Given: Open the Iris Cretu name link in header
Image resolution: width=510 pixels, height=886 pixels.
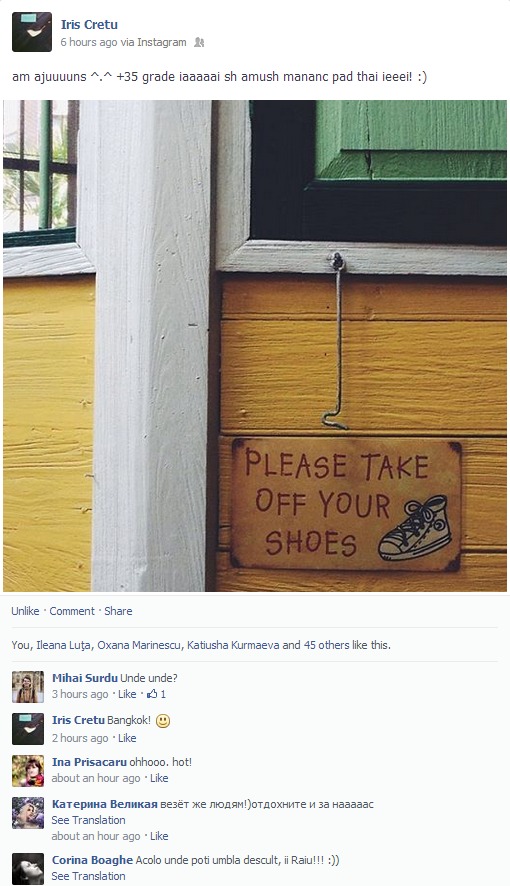Looking at the screenshot, I should tap(89, 25).
